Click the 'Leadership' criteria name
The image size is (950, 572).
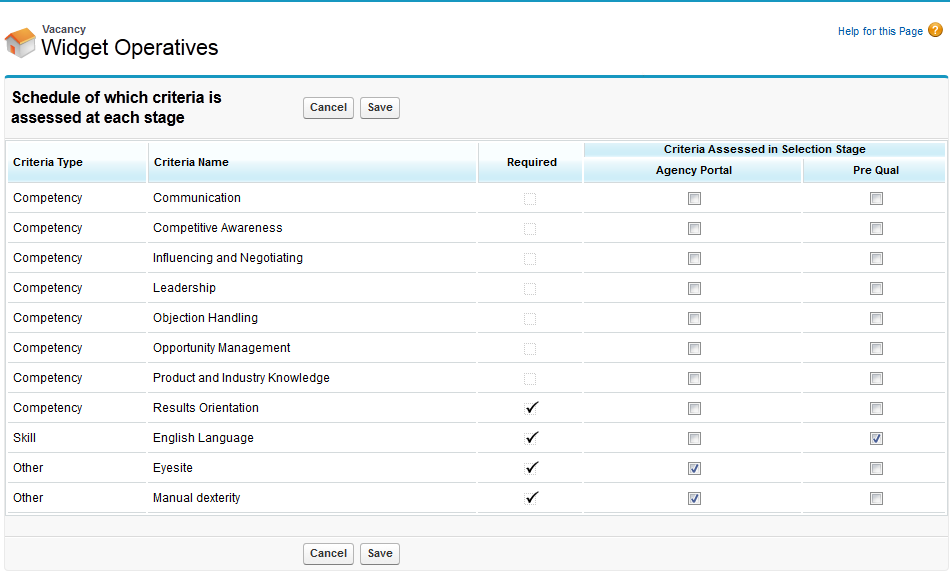(184, 288)
